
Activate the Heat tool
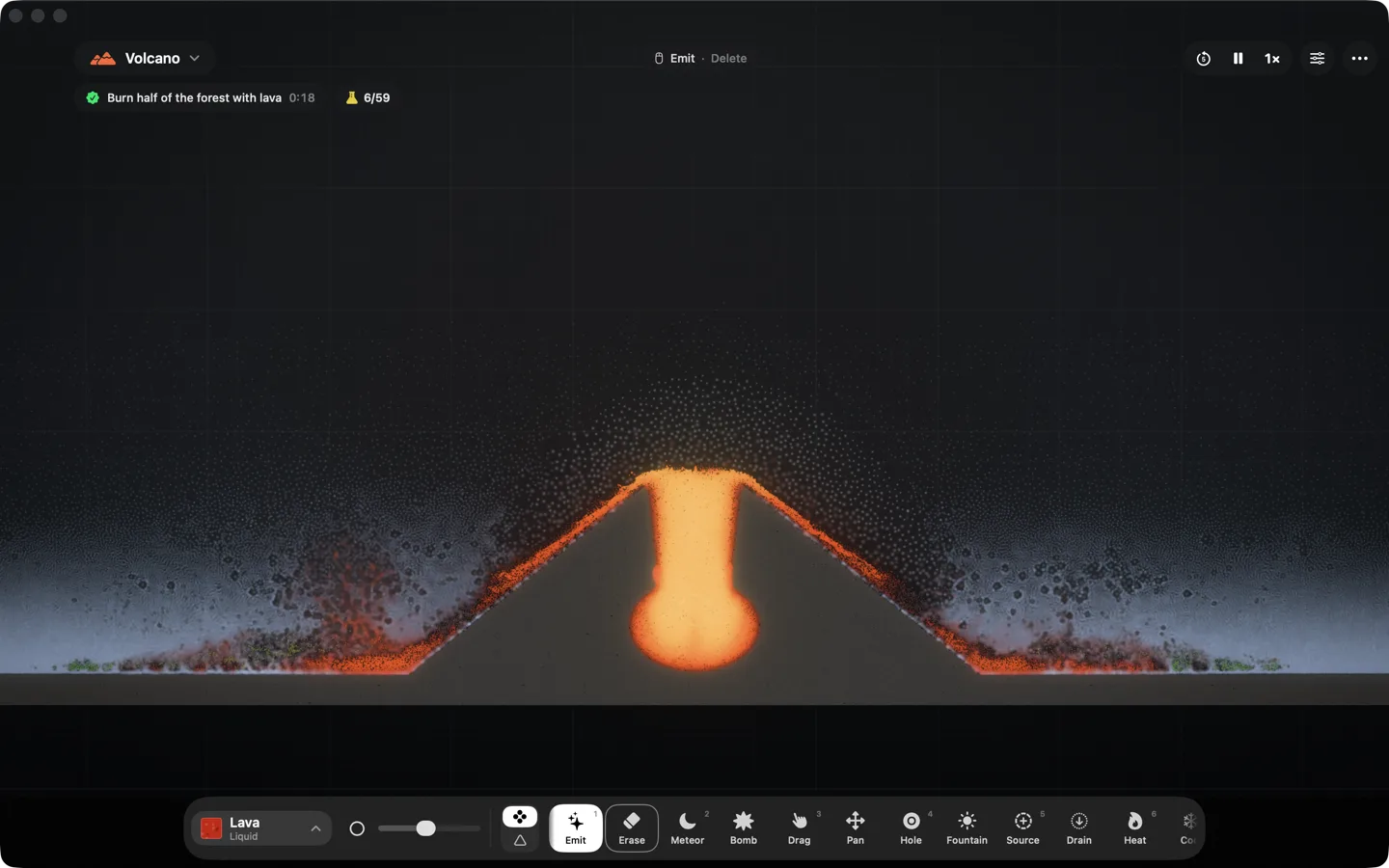coord(1135,827)
